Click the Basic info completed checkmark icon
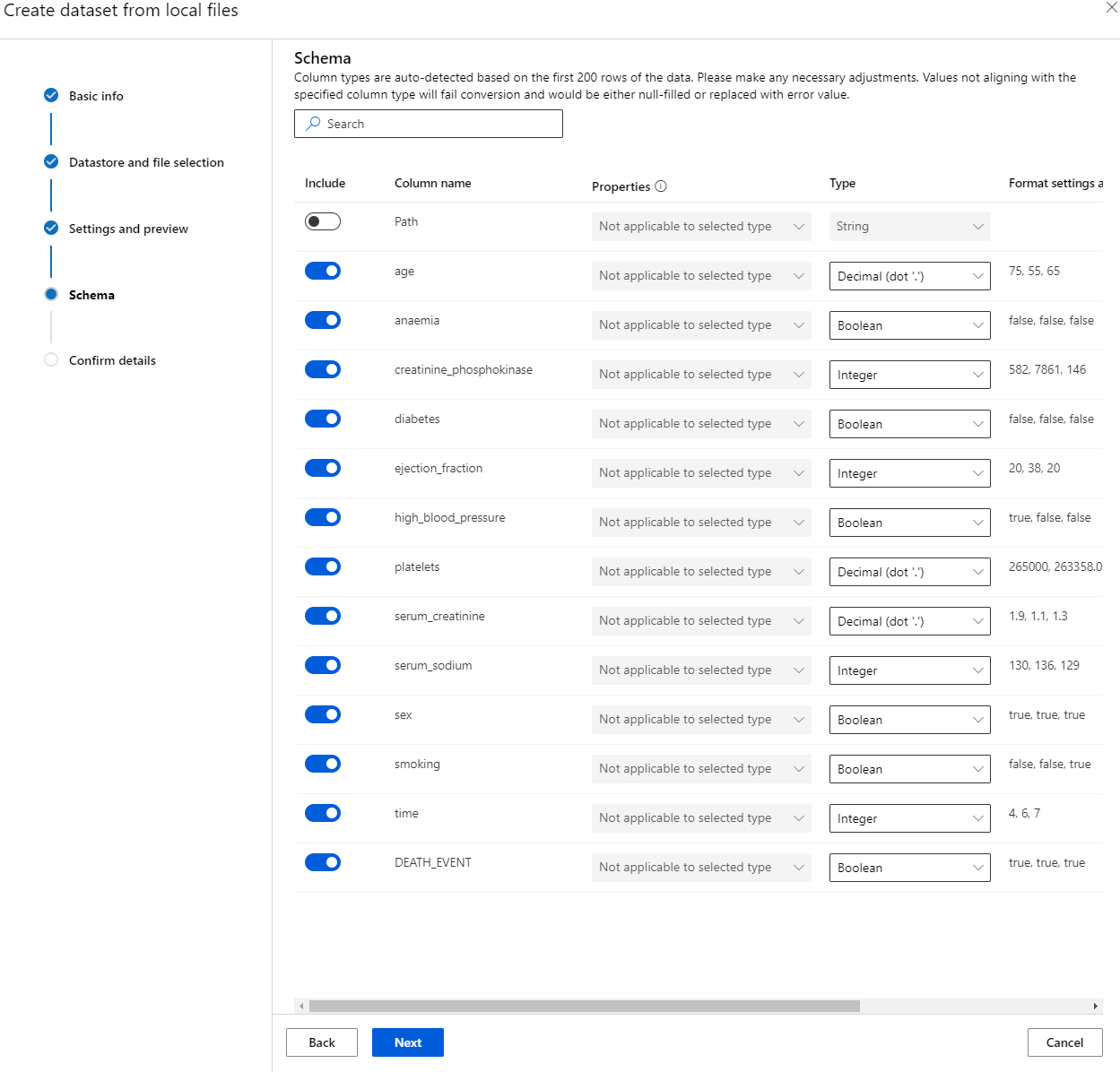Viewport: 1120px width, 1072px height. (x=51, y=95)
